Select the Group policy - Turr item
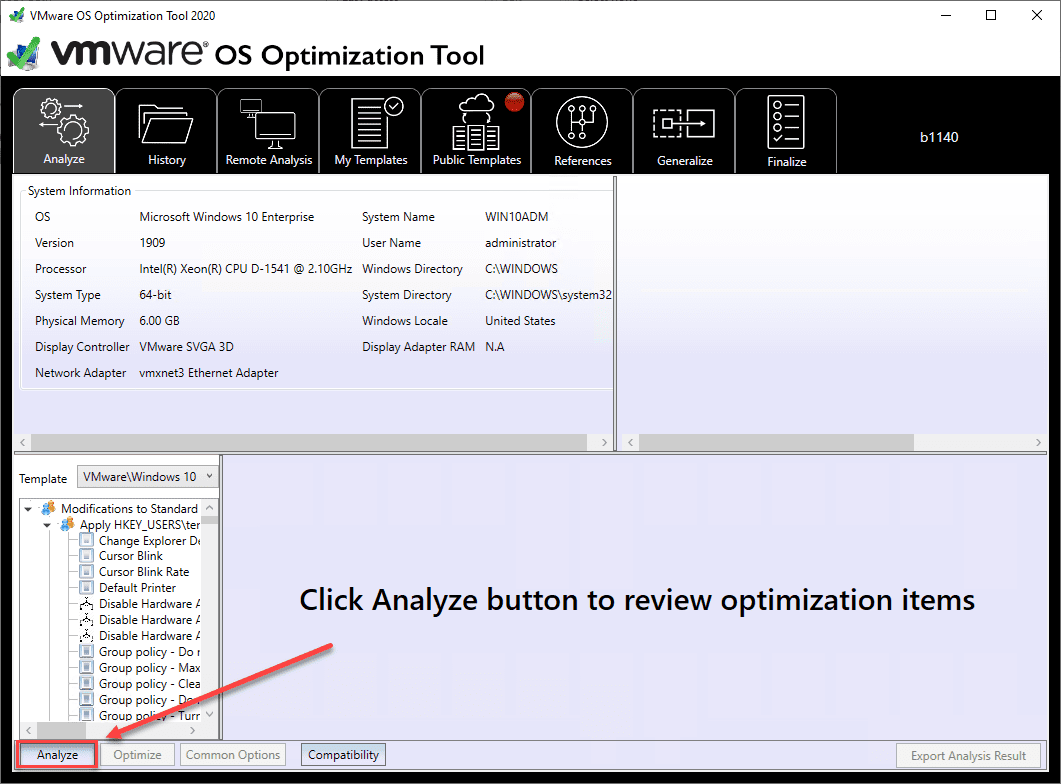The width and height of the screenshot is (1061, 784). pyautogui.click(x=149, y=716)
